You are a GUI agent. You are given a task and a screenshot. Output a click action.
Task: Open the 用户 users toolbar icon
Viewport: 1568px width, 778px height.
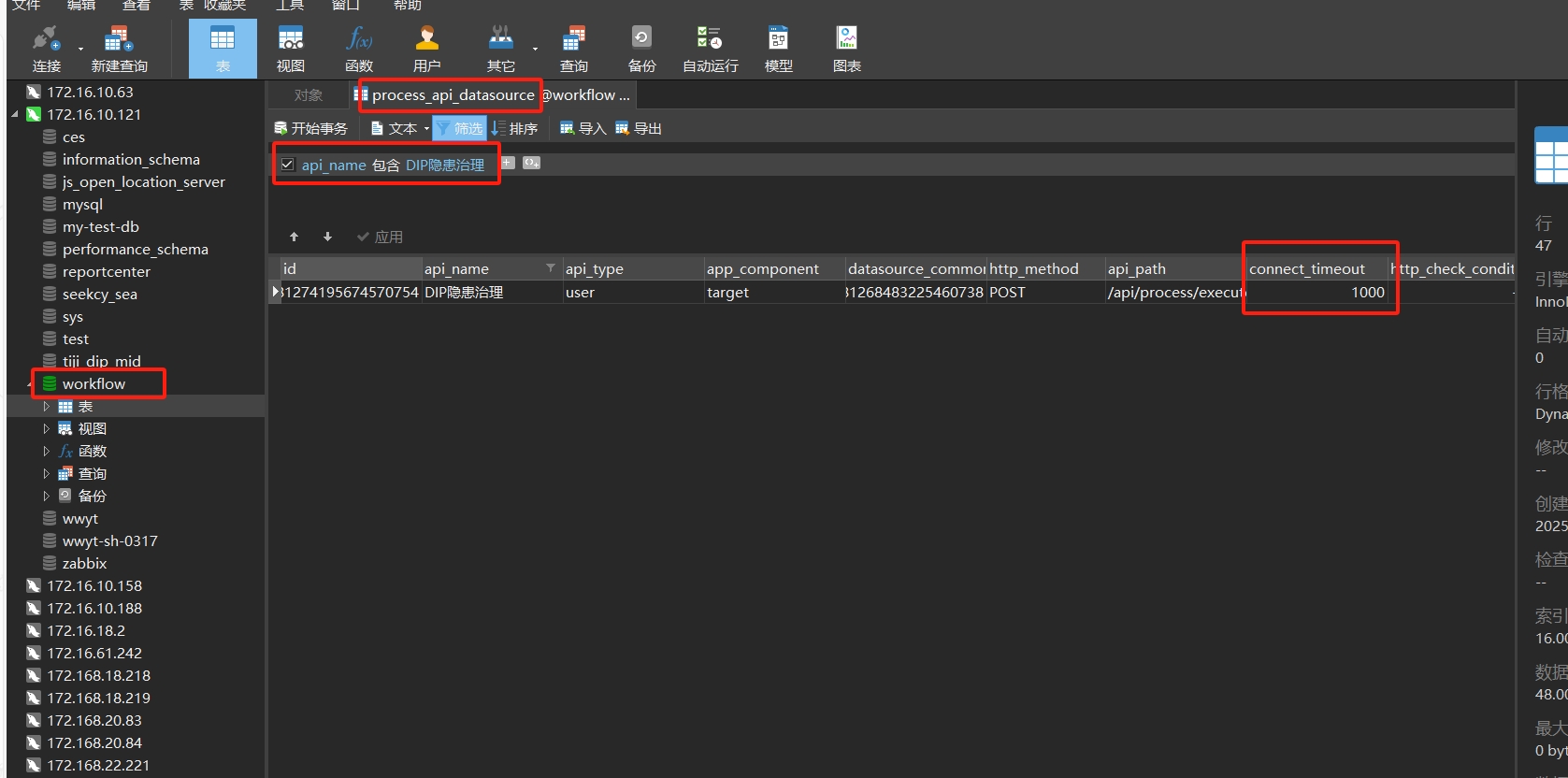click(x=427, y=49)
